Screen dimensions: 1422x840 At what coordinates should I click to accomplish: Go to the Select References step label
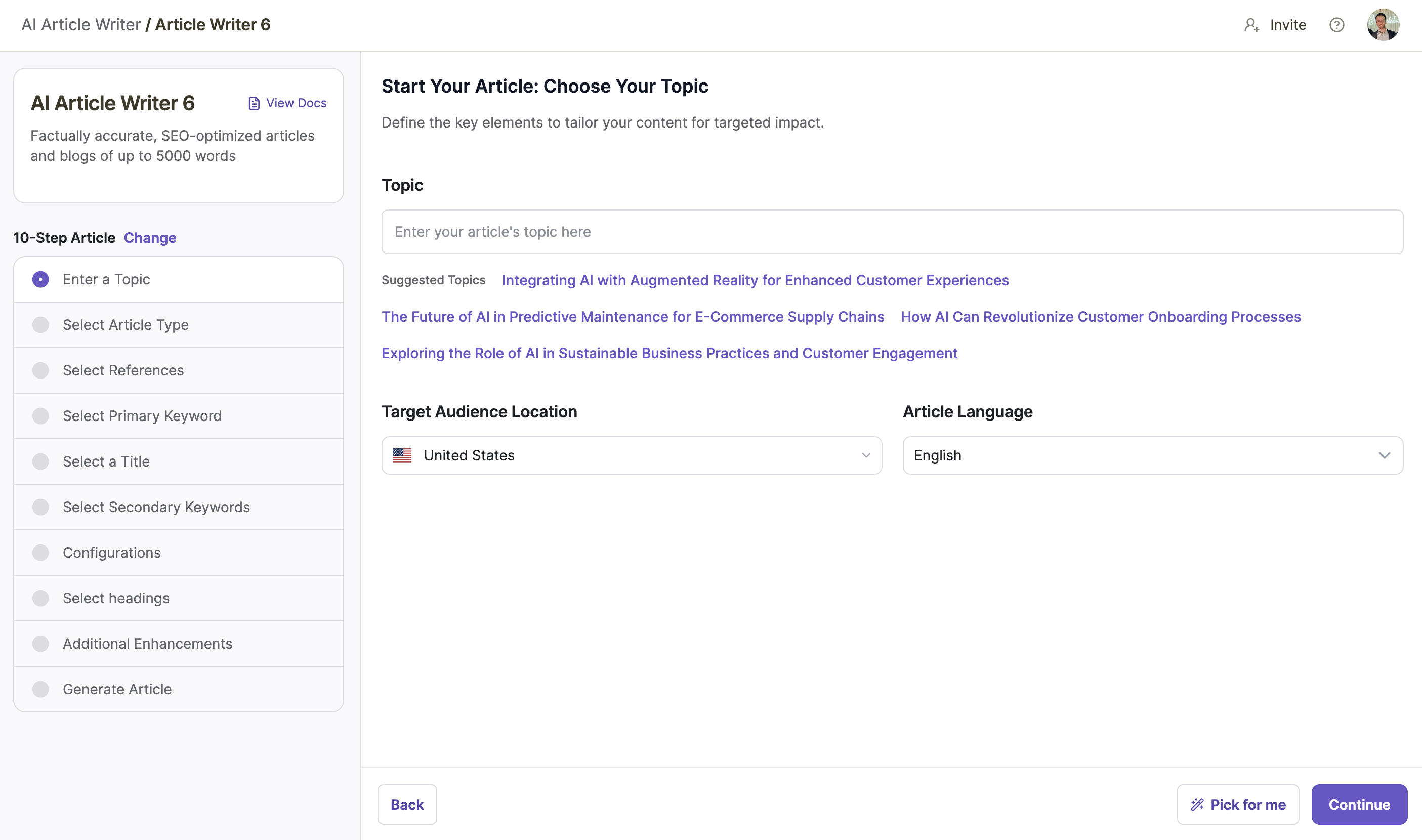pyautogui.click(x=123, y=370)
